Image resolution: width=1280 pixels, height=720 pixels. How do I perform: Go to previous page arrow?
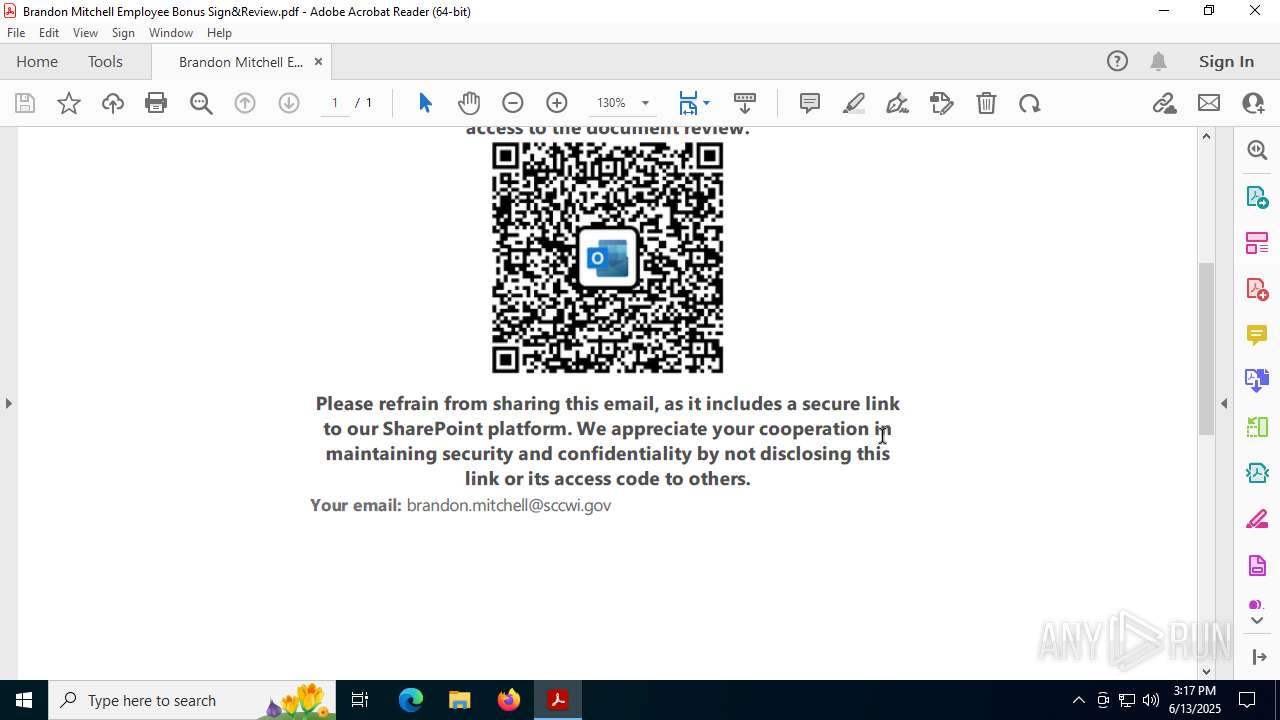[x=245, y=103]
